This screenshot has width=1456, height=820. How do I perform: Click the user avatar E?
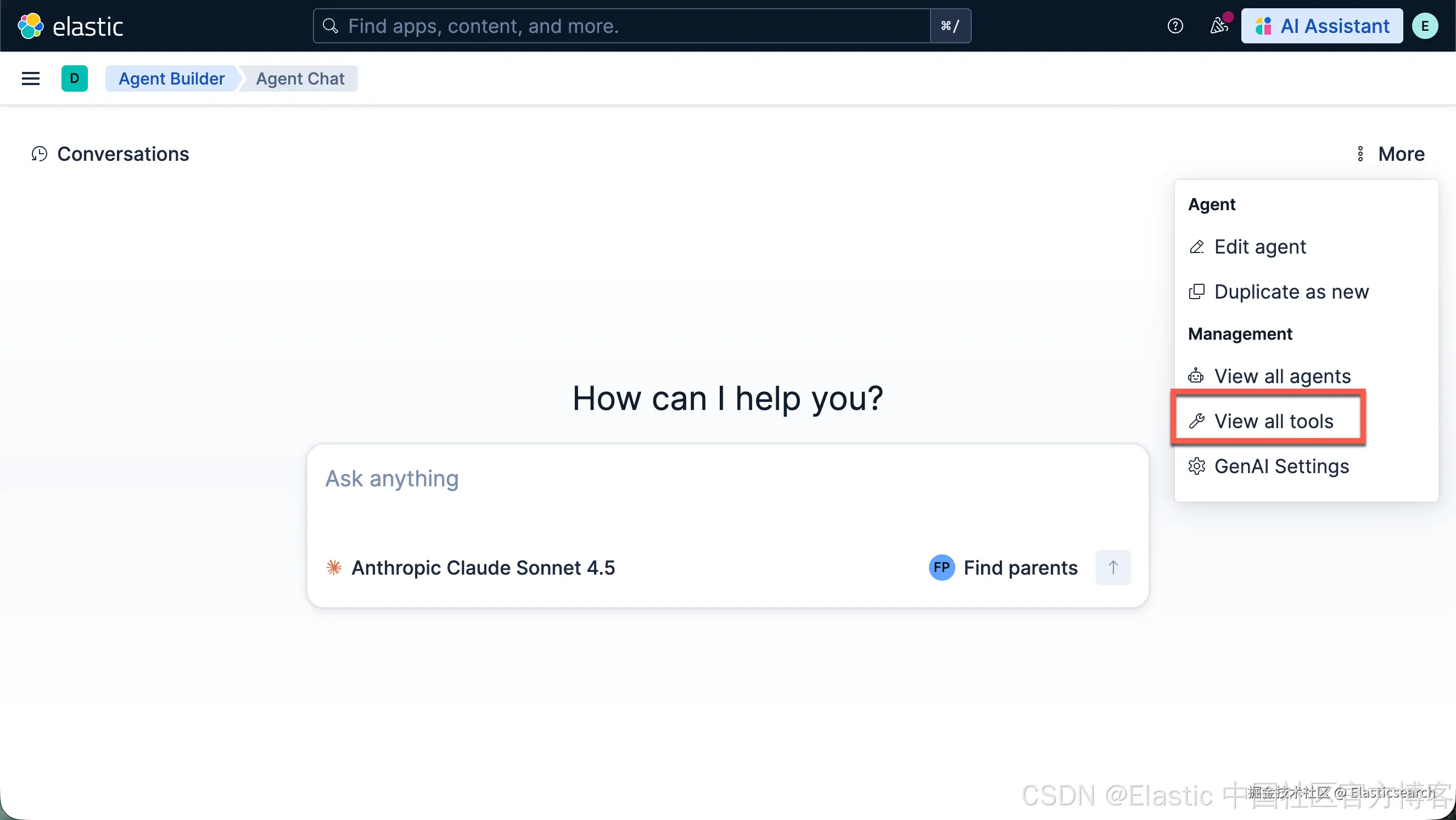point(1424,26)
